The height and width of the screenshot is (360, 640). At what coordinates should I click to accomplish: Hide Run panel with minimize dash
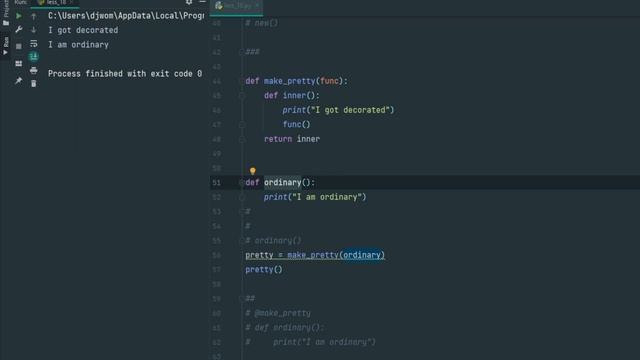pyautogui.click(x=202, y=2)
